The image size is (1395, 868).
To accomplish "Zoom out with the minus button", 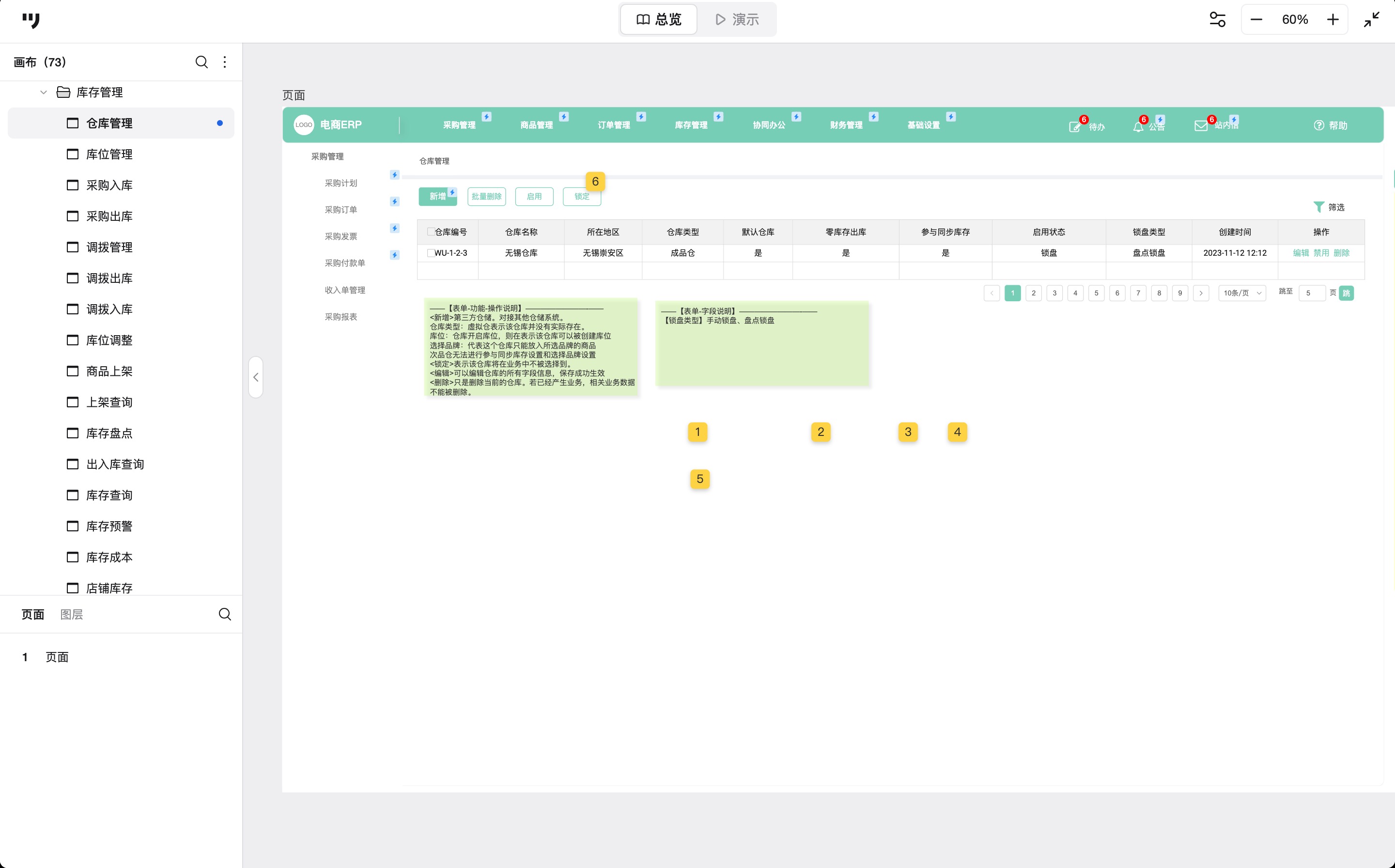I will [x=1256, y=19].
